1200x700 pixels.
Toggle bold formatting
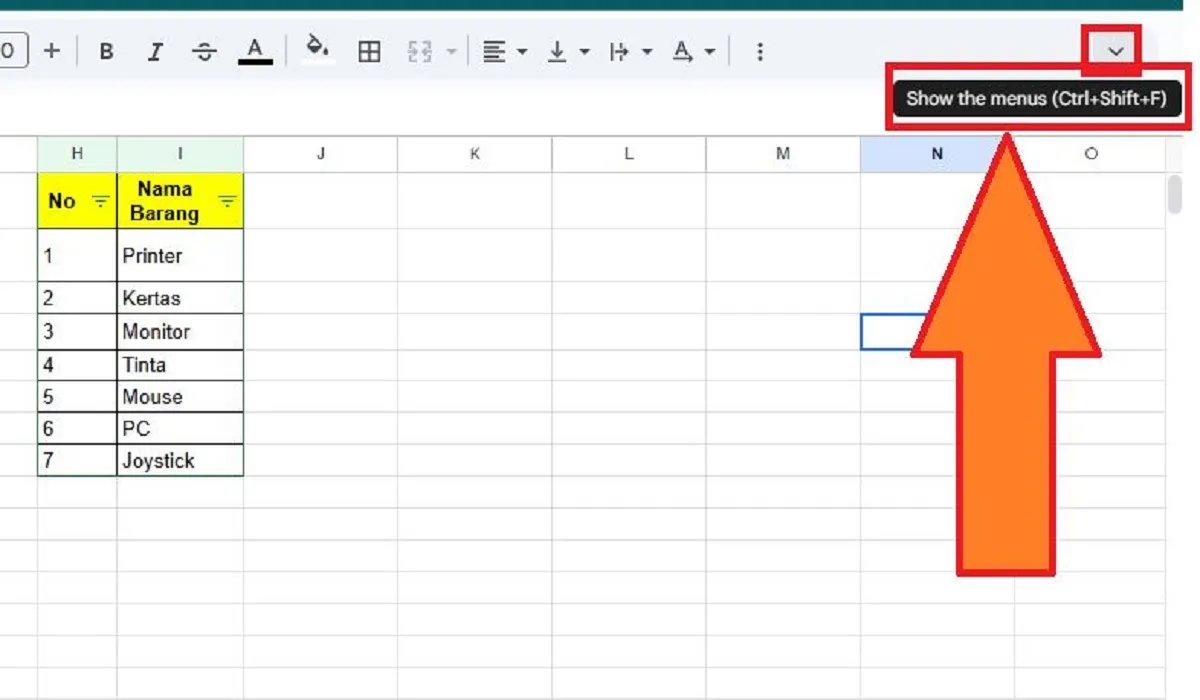pyautogui.click(x=107, y=52)
